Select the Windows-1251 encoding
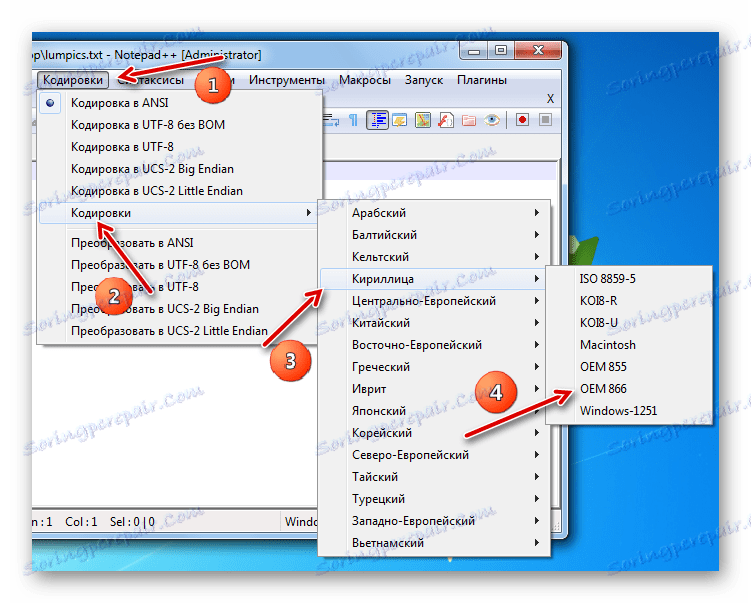This screenshot has height=603, width=751. (x=629, y=411)
